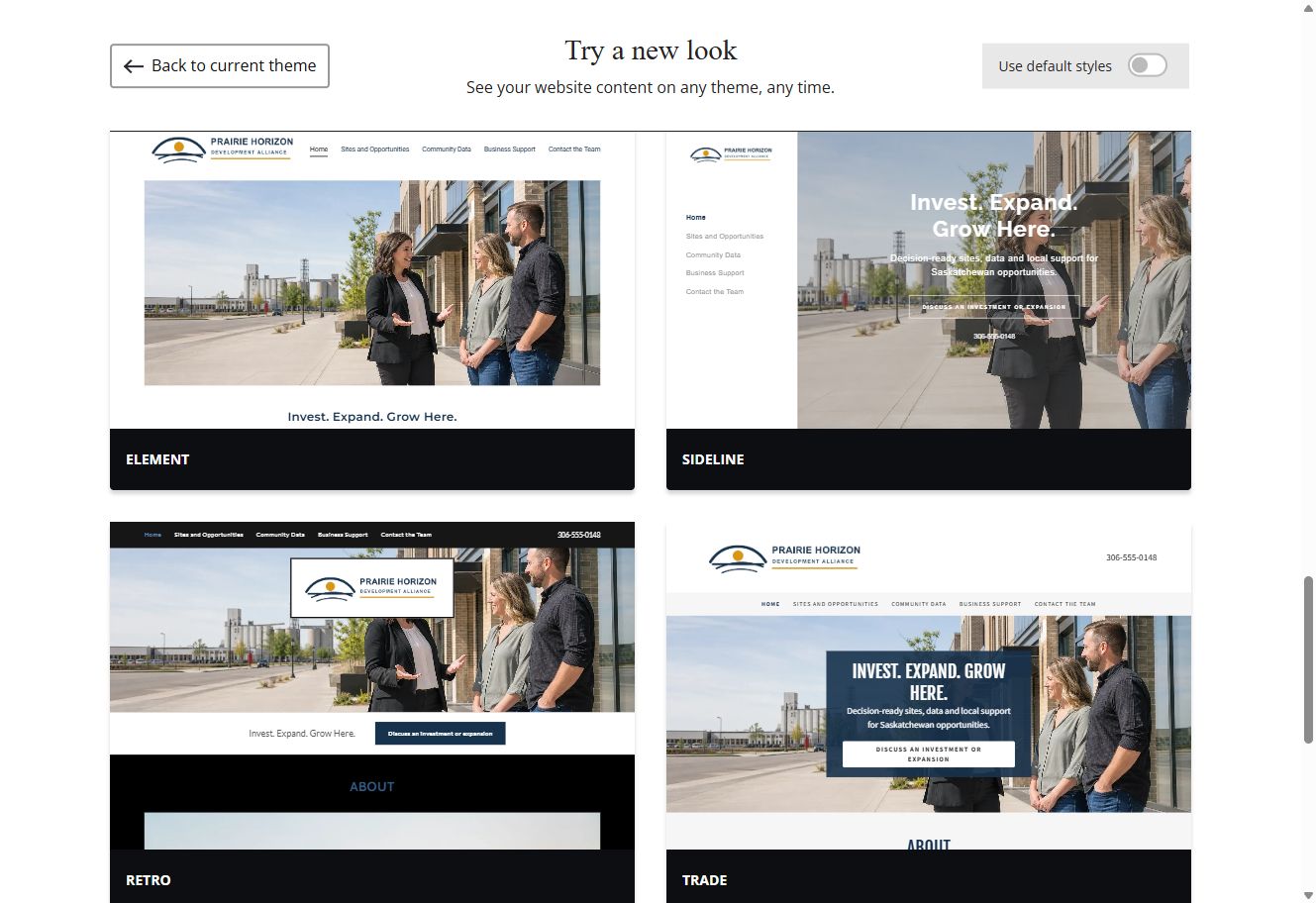Click BUSINESS SUPPORT in Trade navigation

tap(990, 604)
